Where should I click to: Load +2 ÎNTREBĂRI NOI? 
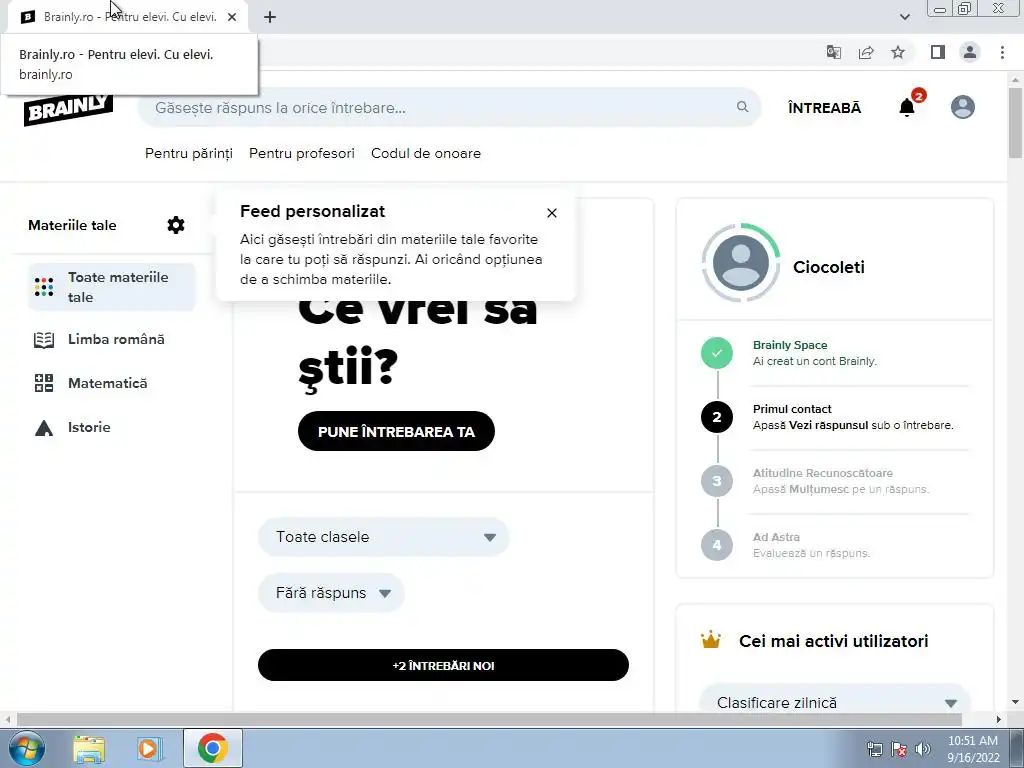click(x=443, y=665)
